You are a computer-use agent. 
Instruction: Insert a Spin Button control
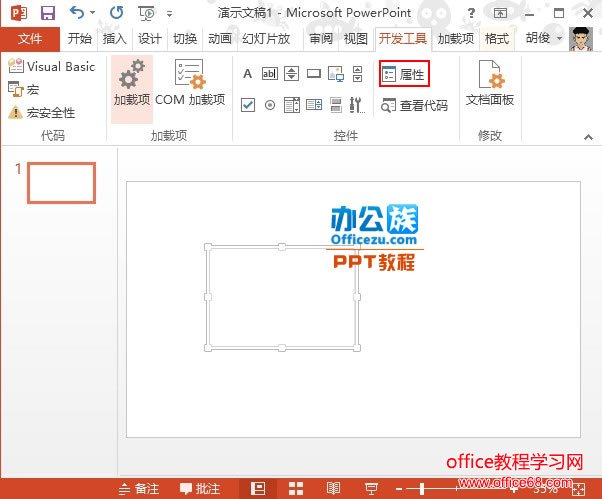pyautogui.click(x=291, y=73)
